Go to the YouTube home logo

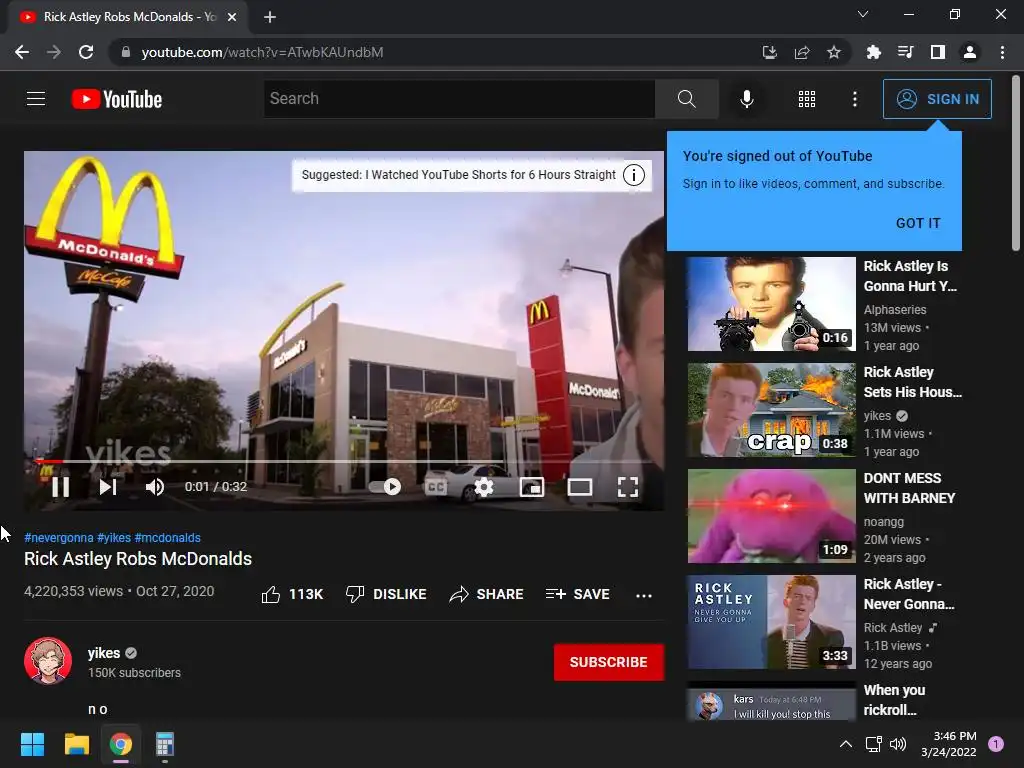(x=117, y=99)
